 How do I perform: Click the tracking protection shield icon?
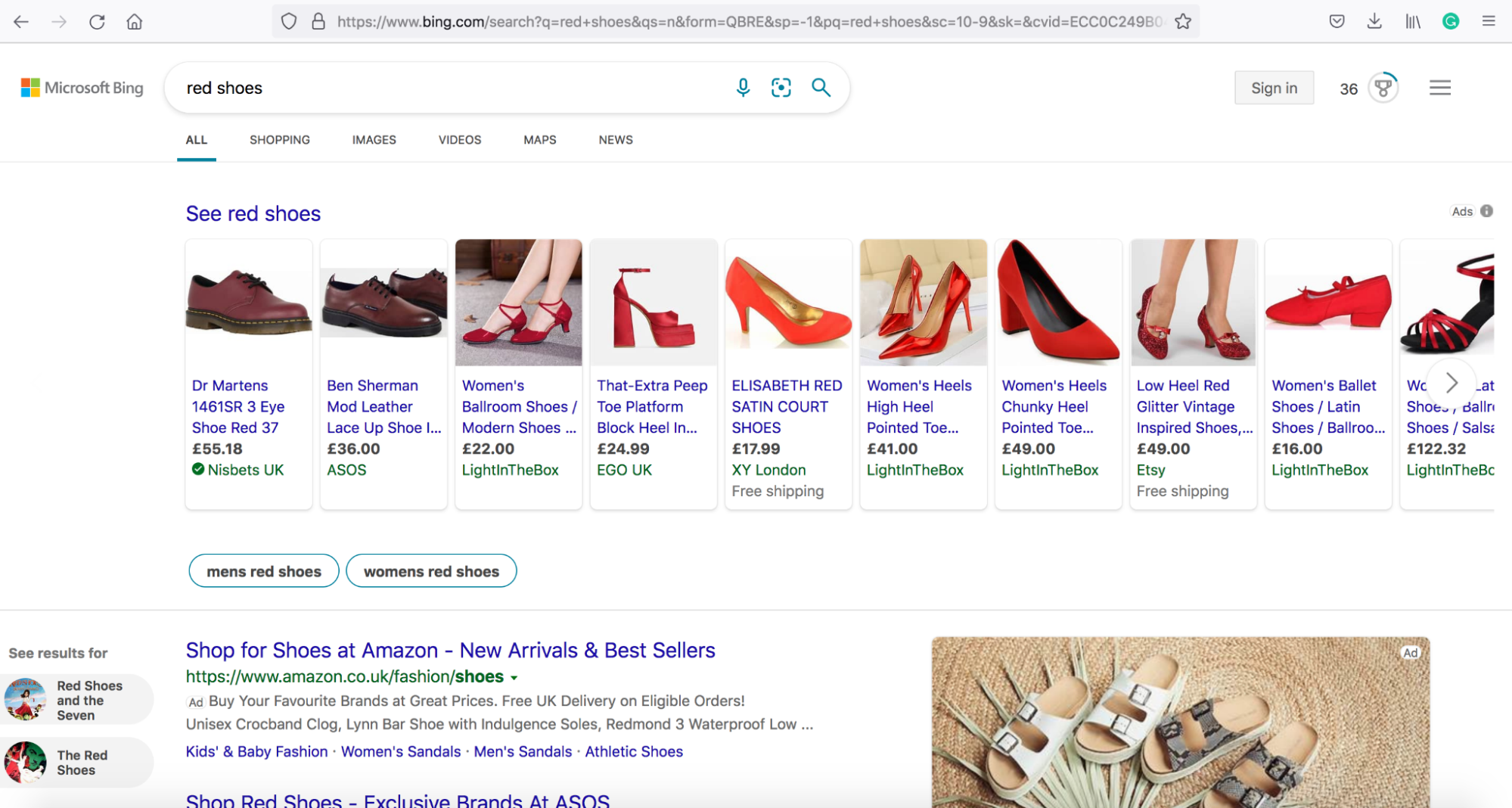[289, 21]
